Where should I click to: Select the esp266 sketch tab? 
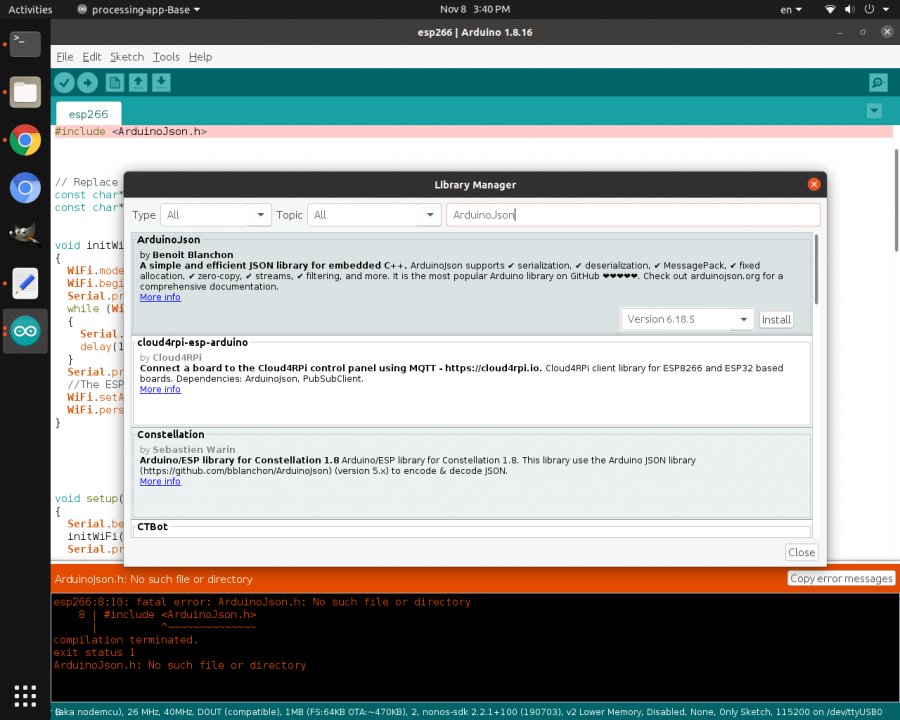pyautogui.click(x=88, y=114)
